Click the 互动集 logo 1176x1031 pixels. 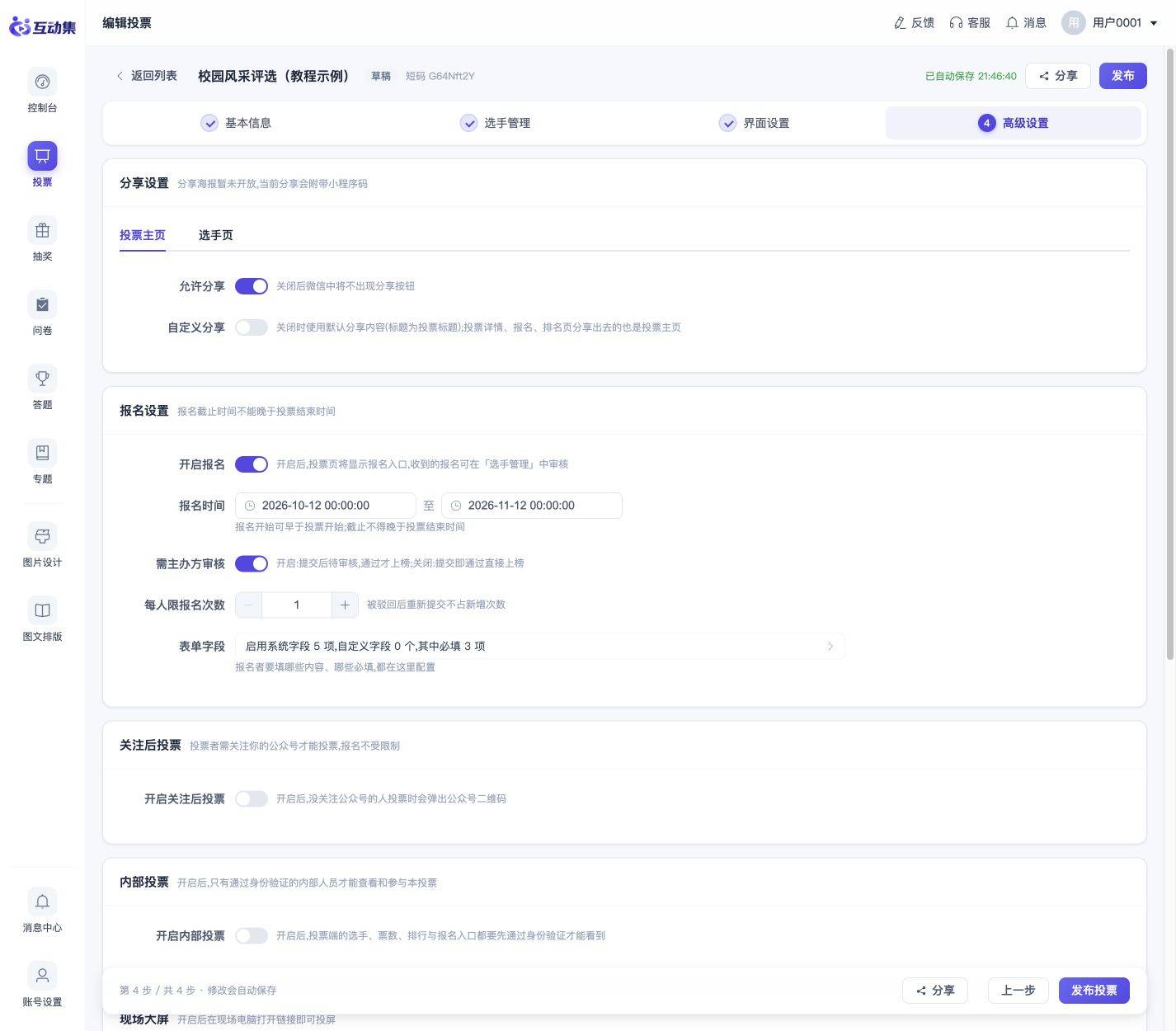point(42,26)
